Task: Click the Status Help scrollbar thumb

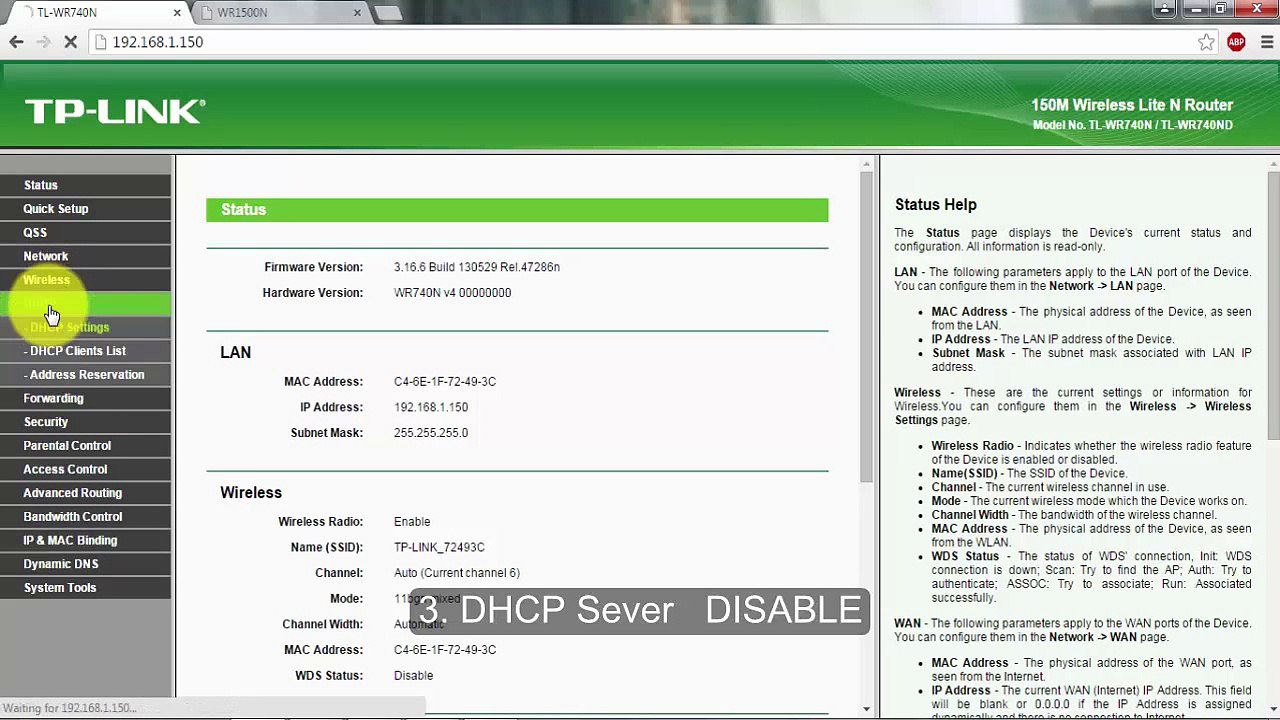Action: 1273,305
